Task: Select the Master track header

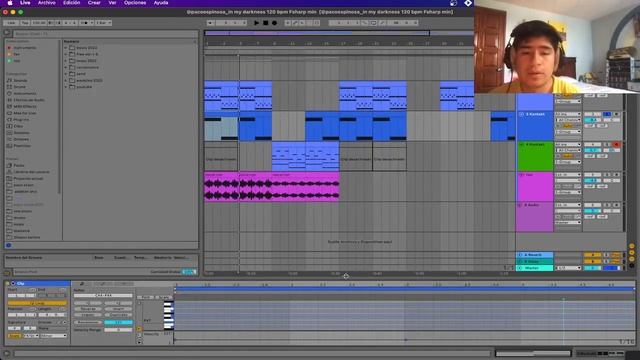Action: (535, 268)
